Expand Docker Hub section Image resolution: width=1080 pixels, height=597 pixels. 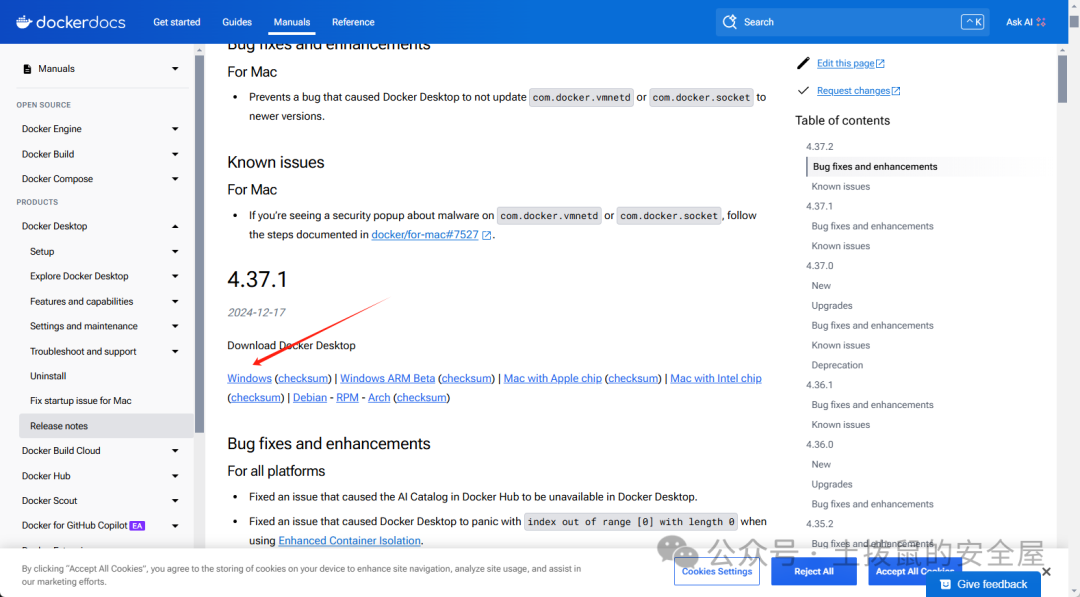coord(175,476)
